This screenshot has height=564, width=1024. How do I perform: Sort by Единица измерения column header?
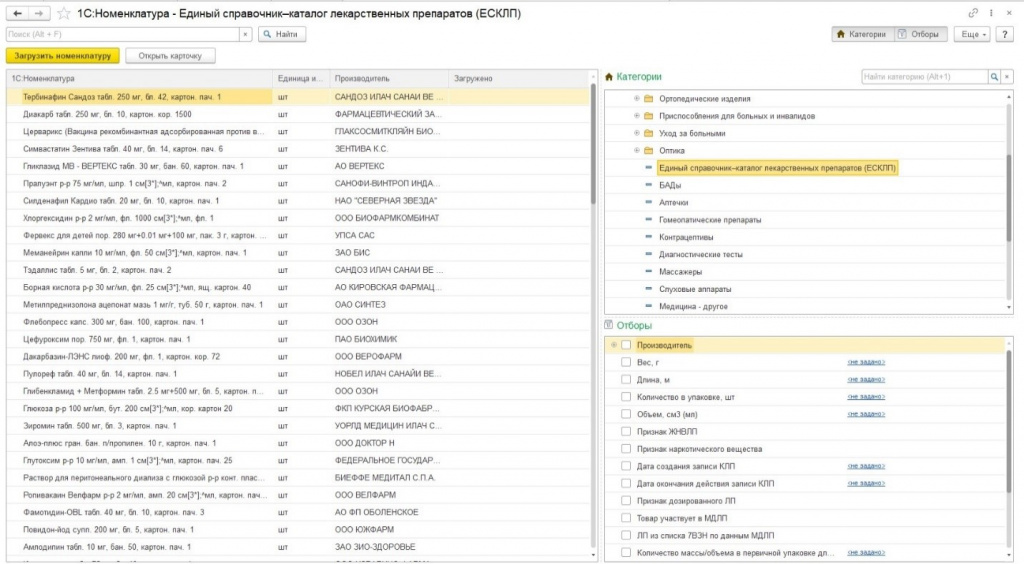tap(301, 78)
